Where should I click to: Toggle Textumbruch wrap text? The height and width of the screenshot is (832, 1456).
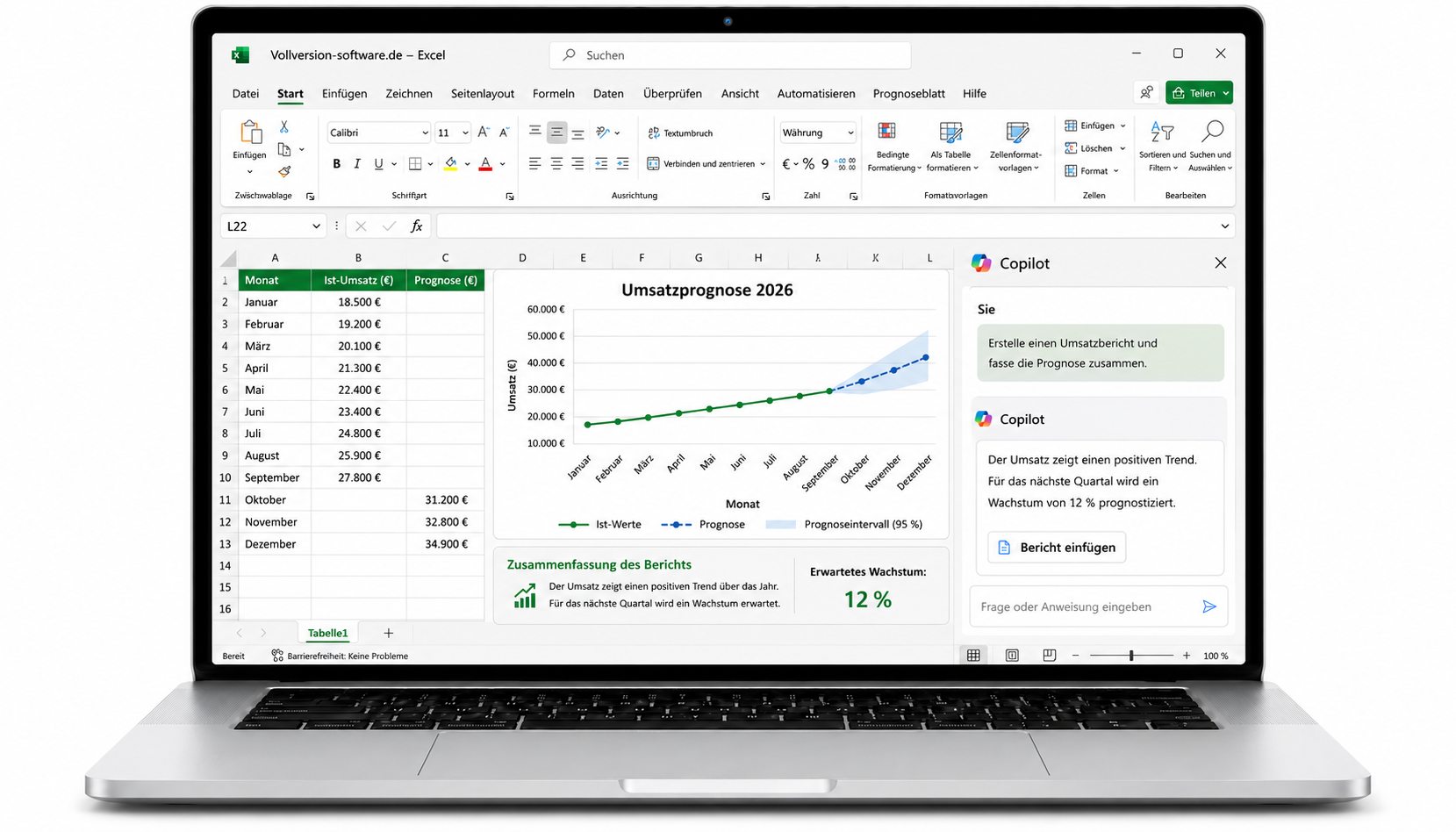click(680, 133)
